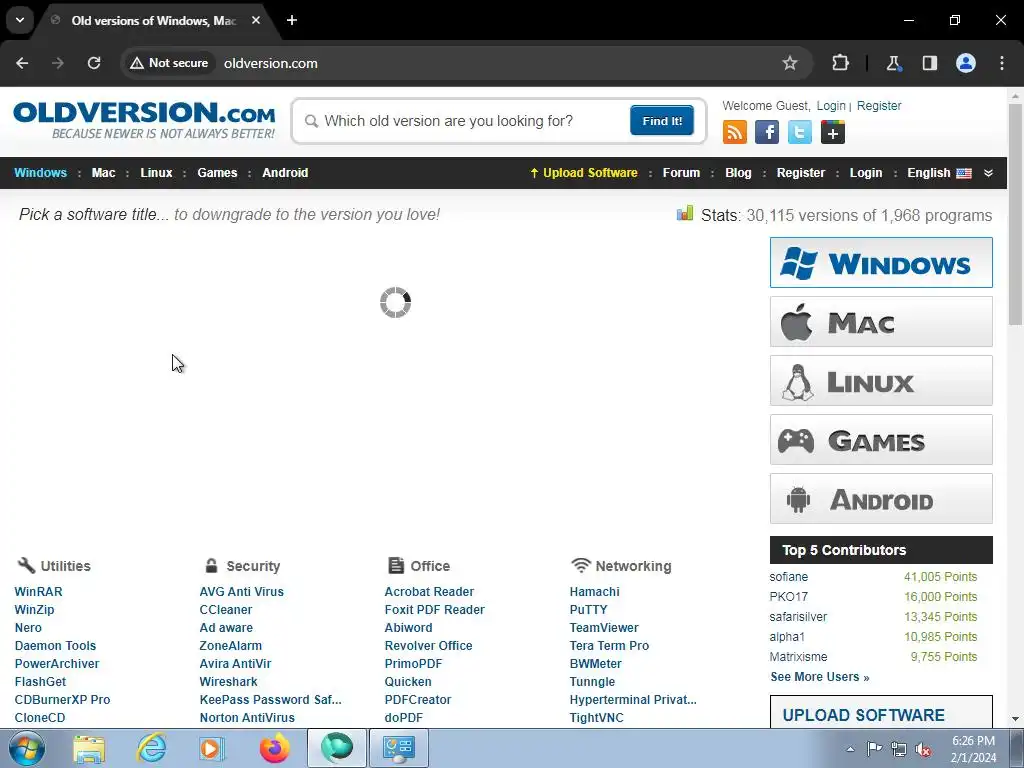This screenshot has width=1024, height=768.
Task: Open the browser Extensions puzzle icon
Action: pyautogui.click(x=840, y=63)
